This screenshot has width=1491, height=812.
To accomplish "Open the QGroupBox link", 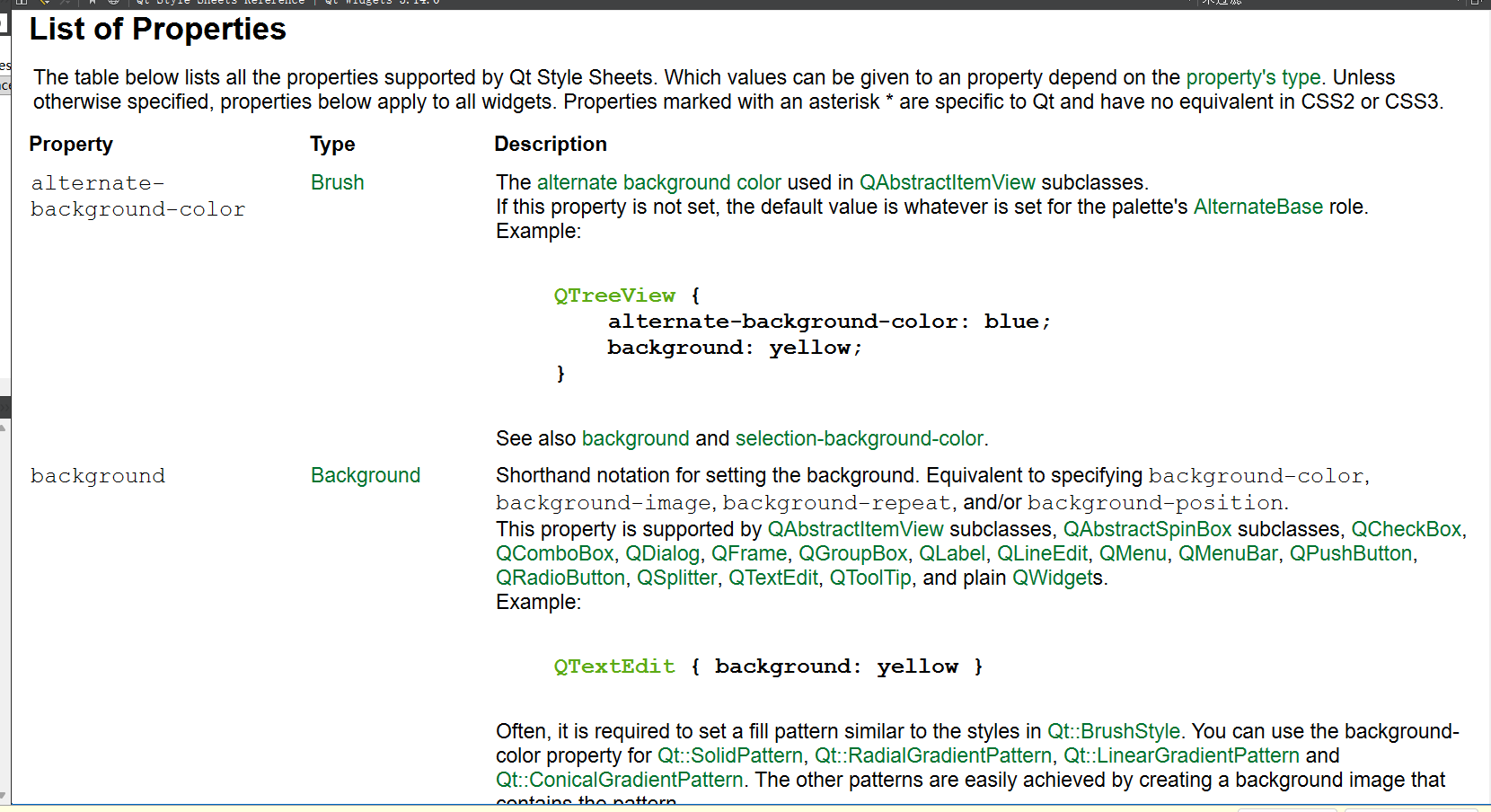I will point(853,553).
